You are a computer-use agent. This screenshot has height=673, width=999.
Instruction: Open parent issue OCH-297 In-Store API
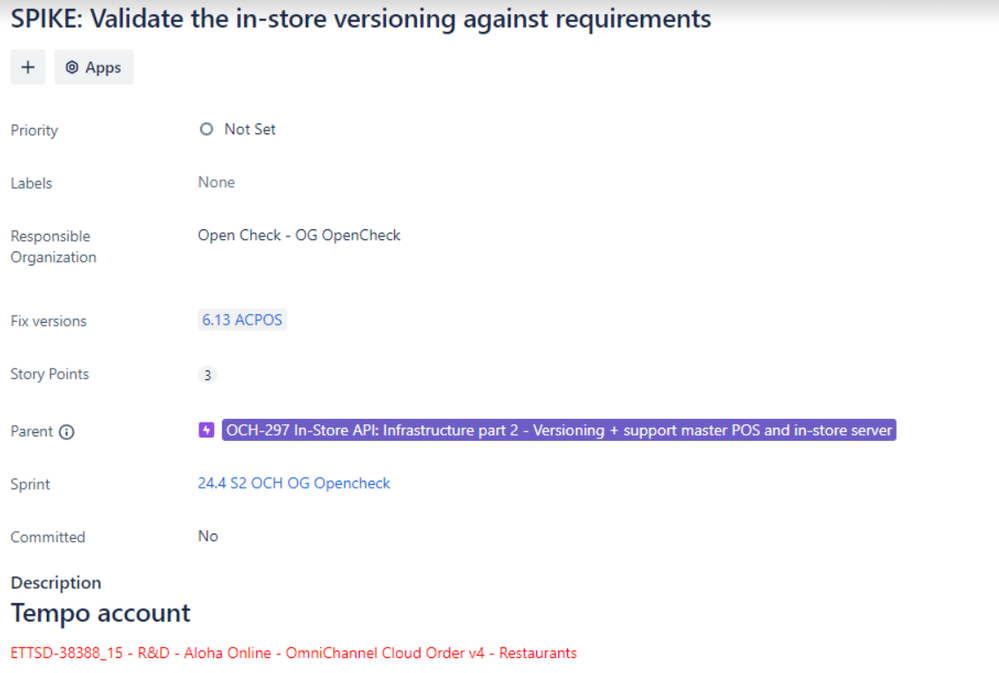point(559,430)
